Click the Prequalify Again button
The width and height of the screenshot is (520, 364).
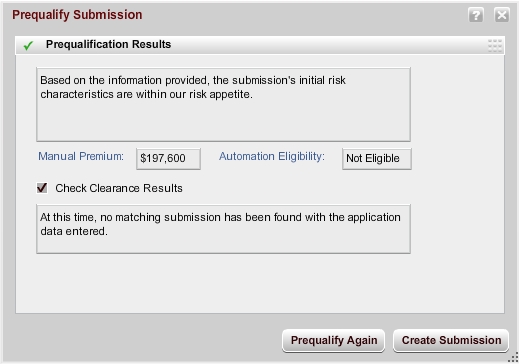(334, 340)
